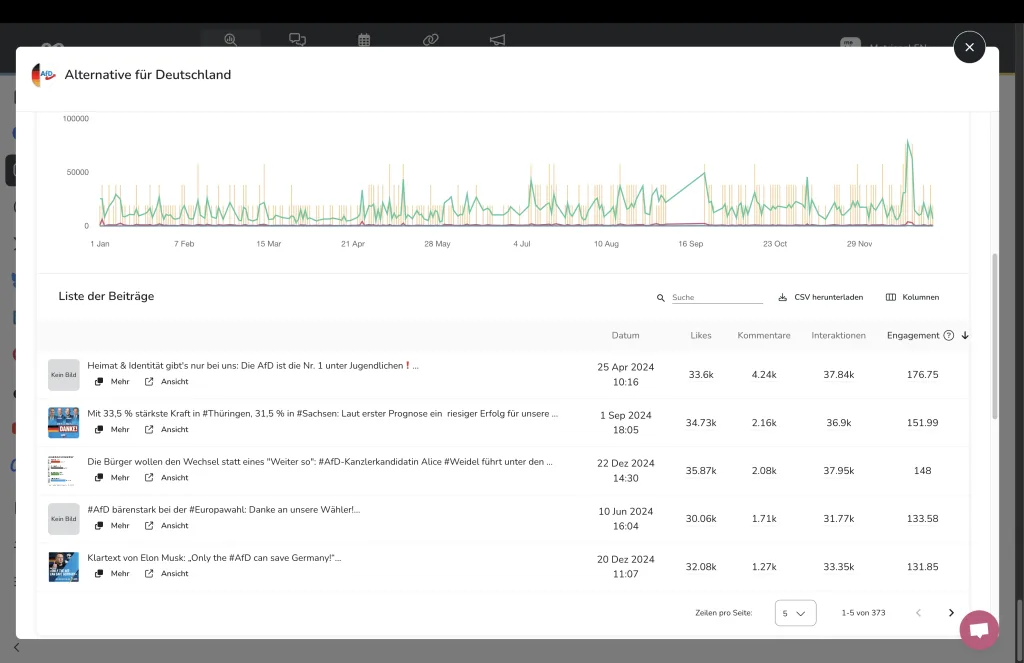1024x663 pixels.
Task: Click the search magnifier icon in list header
Action: tap(660, 298)
